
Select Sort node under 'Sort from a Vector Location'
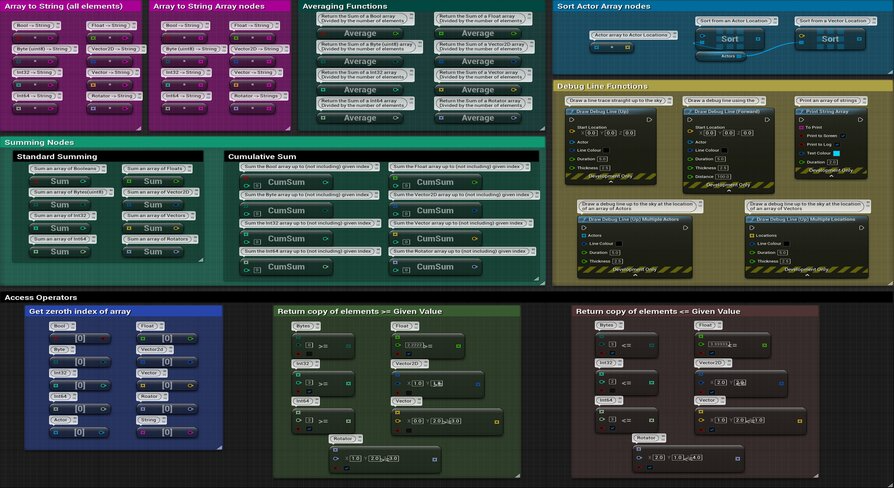[830, 39]
